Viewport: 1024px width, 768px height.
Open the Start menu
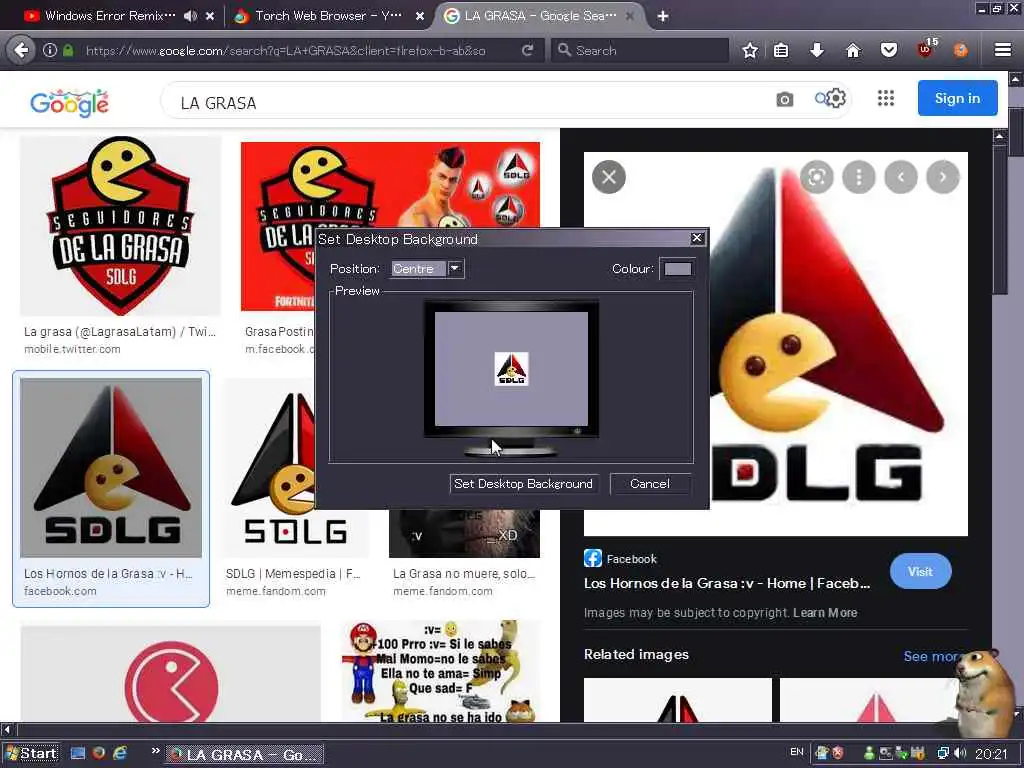point(30,754)
